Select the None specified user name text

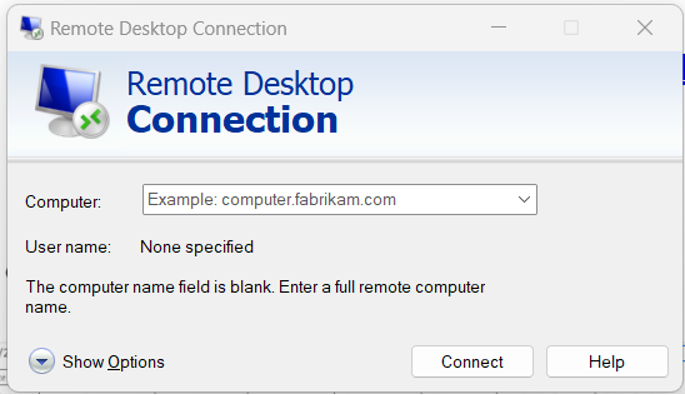click(197, 247)
